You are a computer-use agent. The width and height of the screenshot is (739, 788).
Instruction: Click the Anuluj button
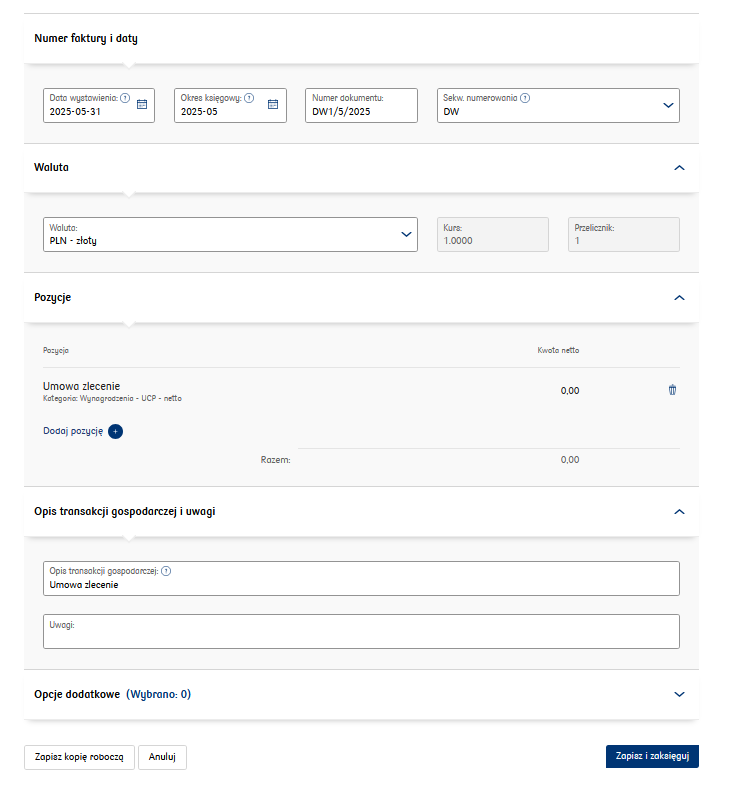(162, 757)
